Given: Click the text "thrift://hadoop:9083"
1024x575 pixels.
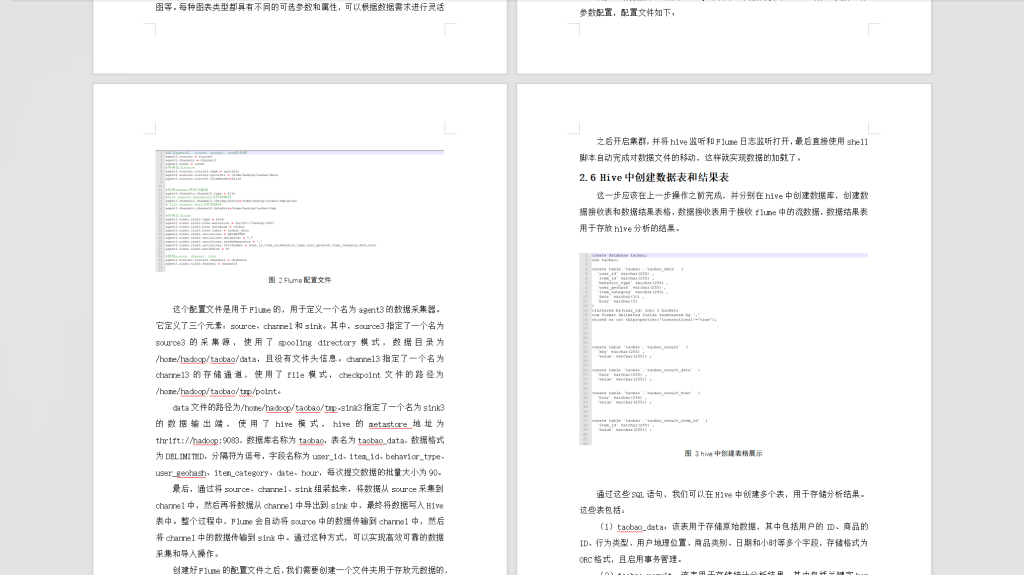Looking at the screenshot, I should tap(197, 440).
